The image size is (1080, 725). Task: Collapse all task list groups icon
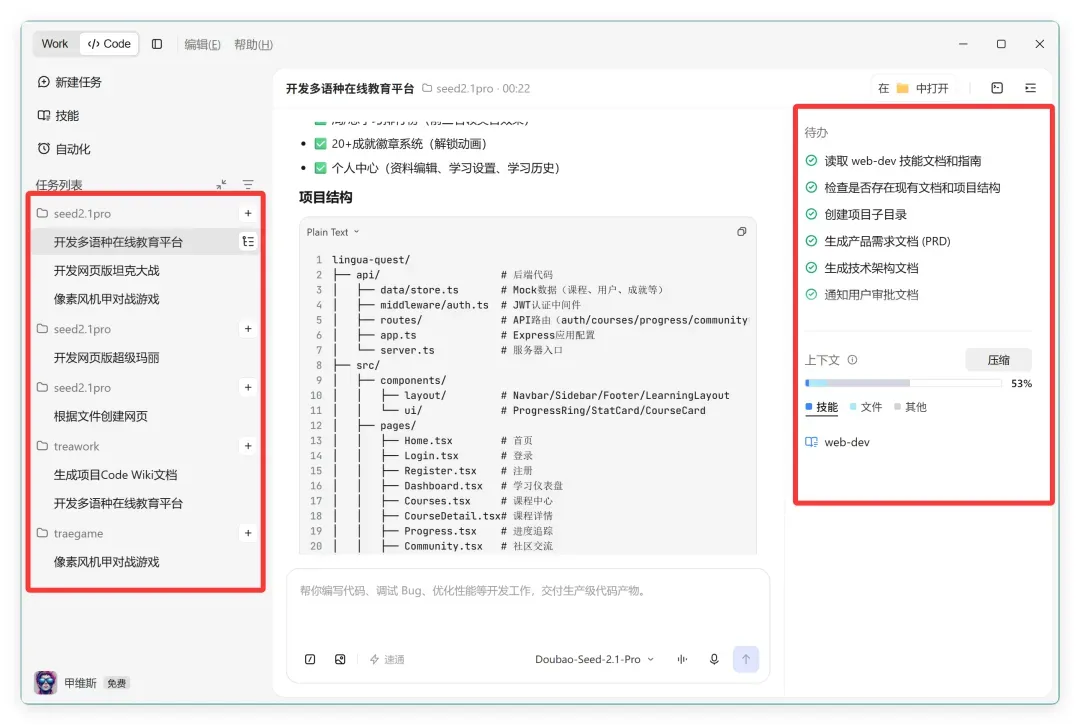(221, 185)
